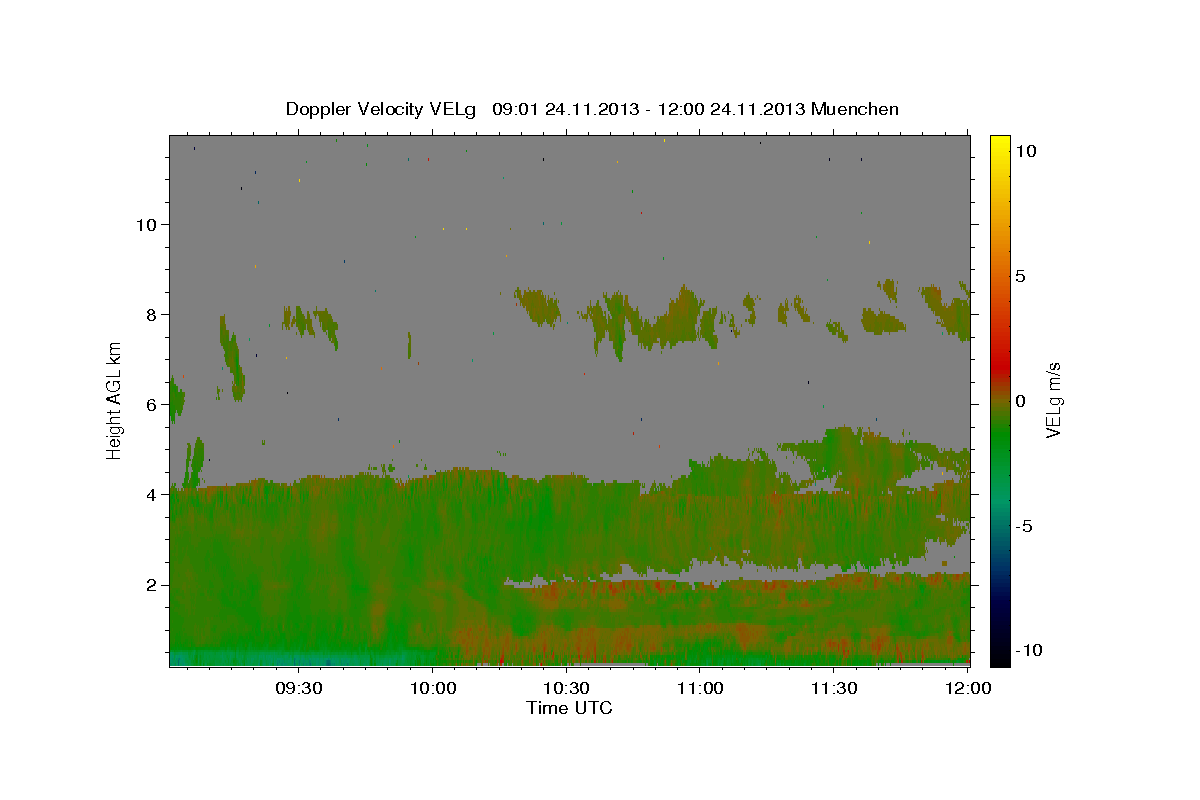Click the height tick label 10

145,224
